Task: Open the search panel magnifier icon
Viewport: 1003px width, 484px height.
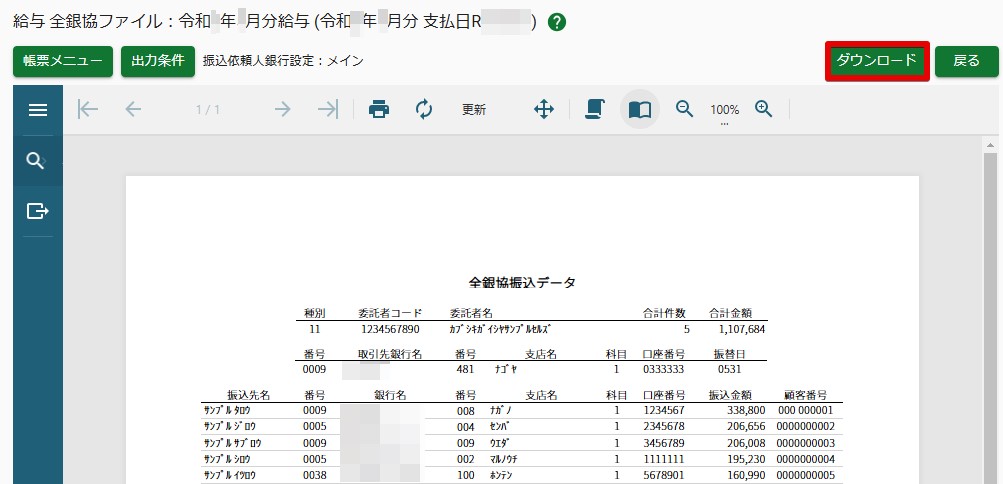Action: click(35, 161)
